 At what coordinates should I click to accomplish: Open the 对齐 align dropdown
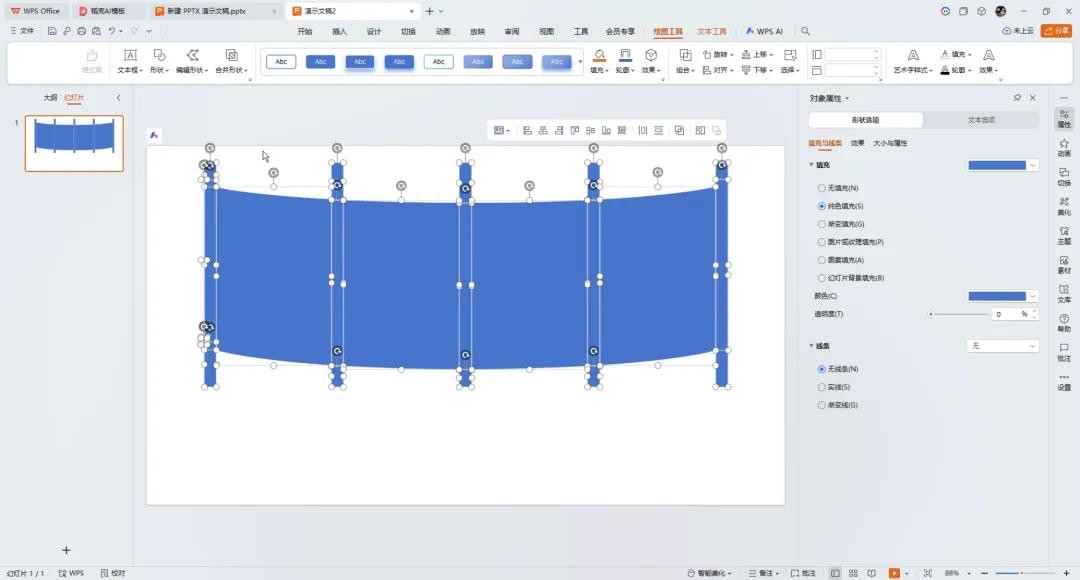click(716, 70)
